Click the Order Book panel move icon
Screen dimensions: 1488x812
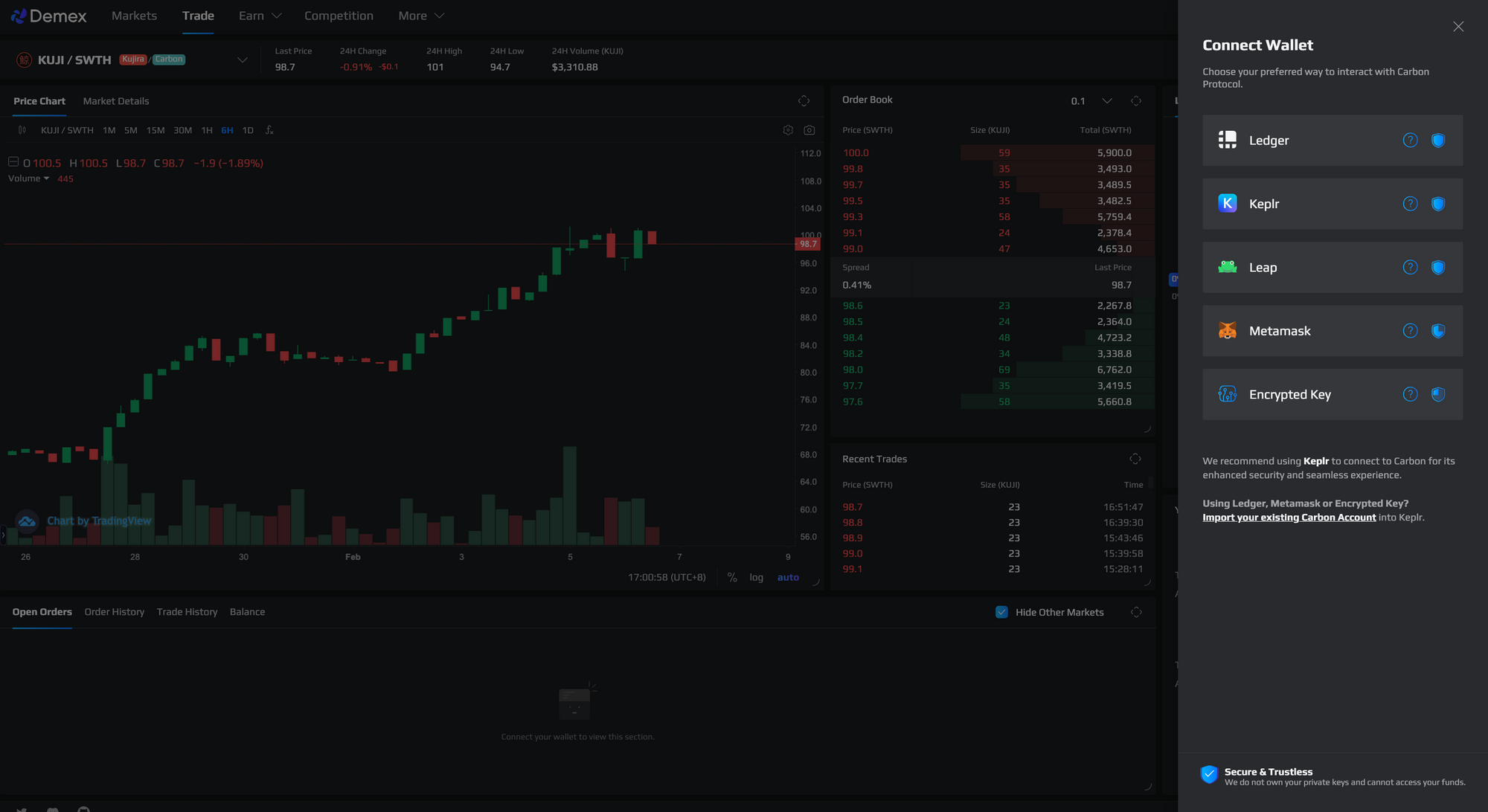pos(1136,101)
